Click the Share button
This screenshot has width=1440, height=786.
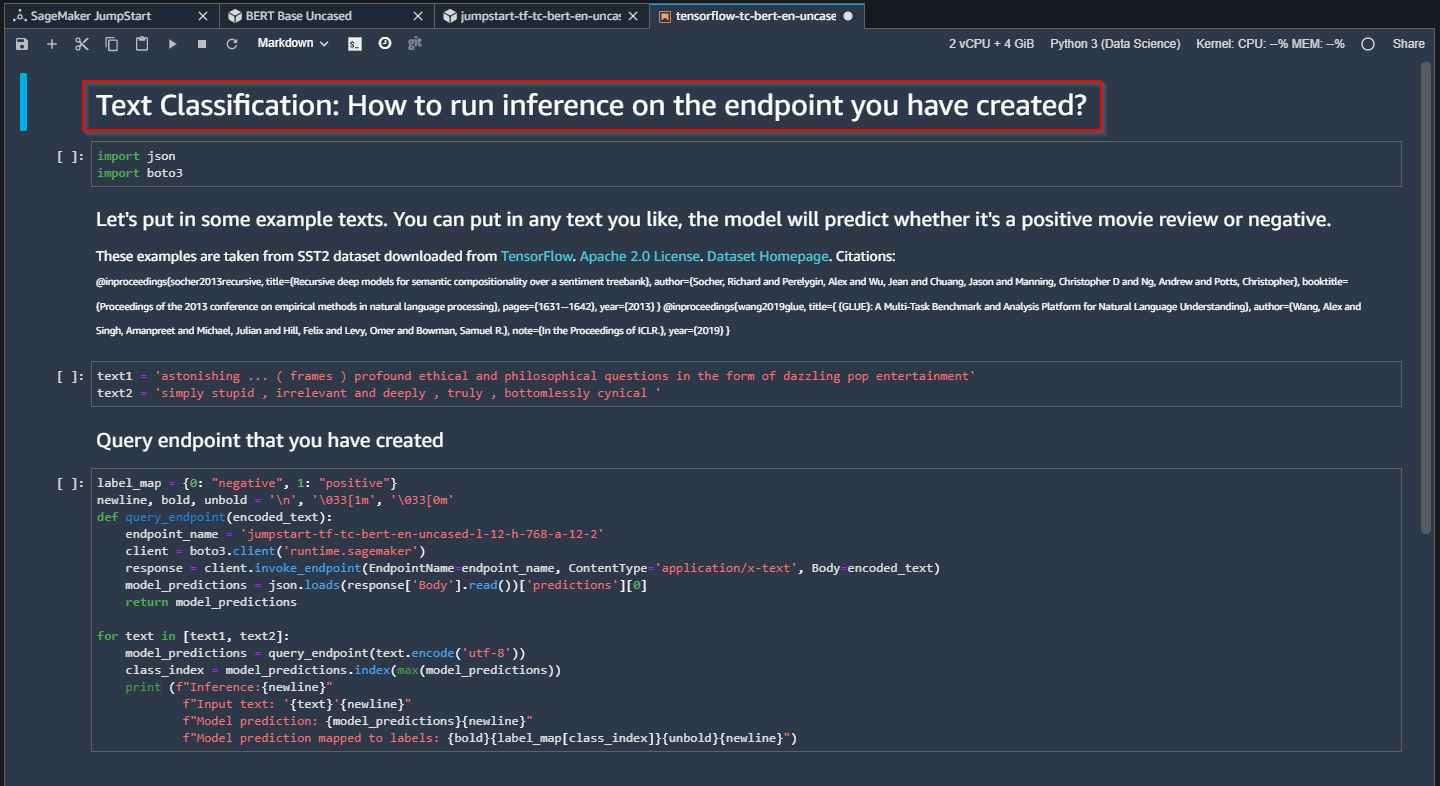point(1409,44)
